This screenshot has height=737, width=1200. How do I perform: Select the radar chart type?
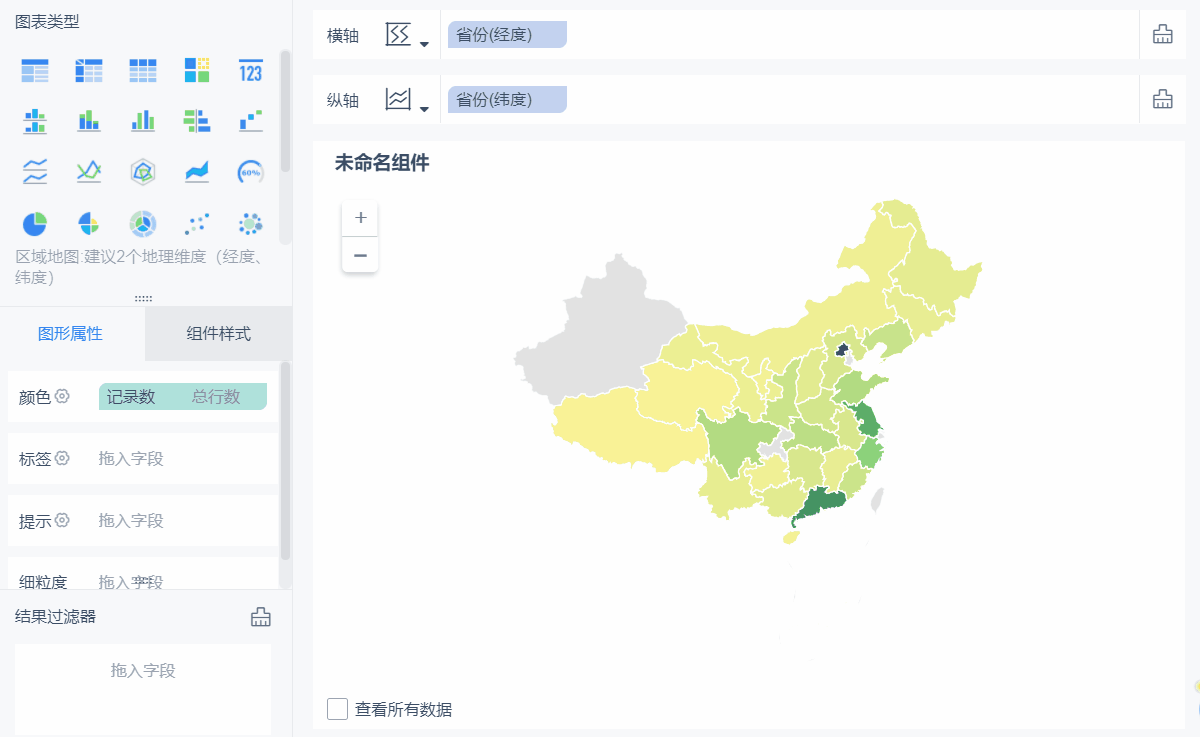coord(143,172)
